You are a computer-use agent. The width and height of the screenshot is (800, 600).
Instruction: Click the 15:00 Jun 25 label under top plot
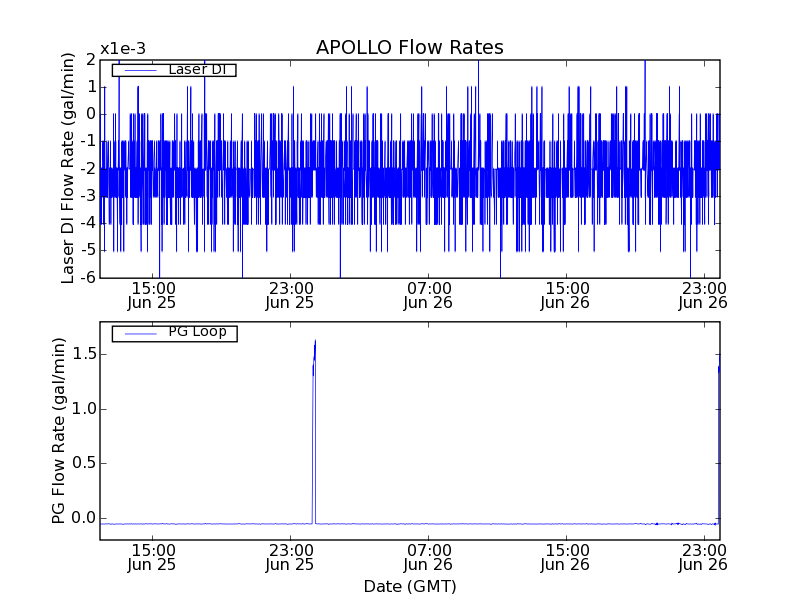pyautogui.click(x=152, y=296)
